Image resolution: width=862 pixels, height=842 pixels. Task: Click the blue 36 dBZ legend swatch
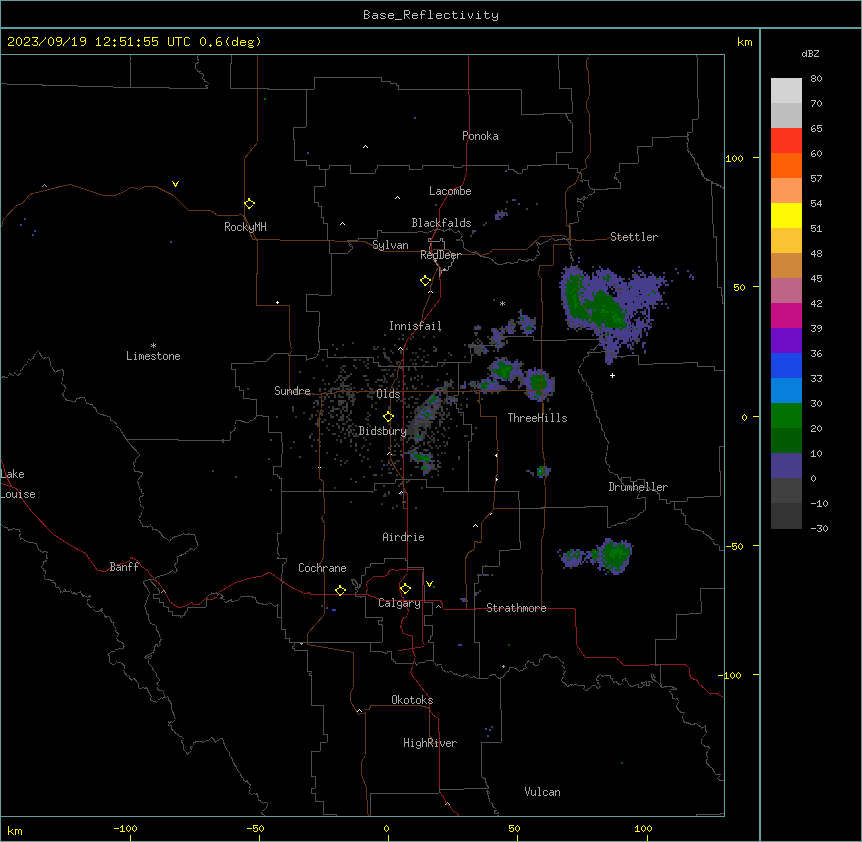[x=786, y=365]
